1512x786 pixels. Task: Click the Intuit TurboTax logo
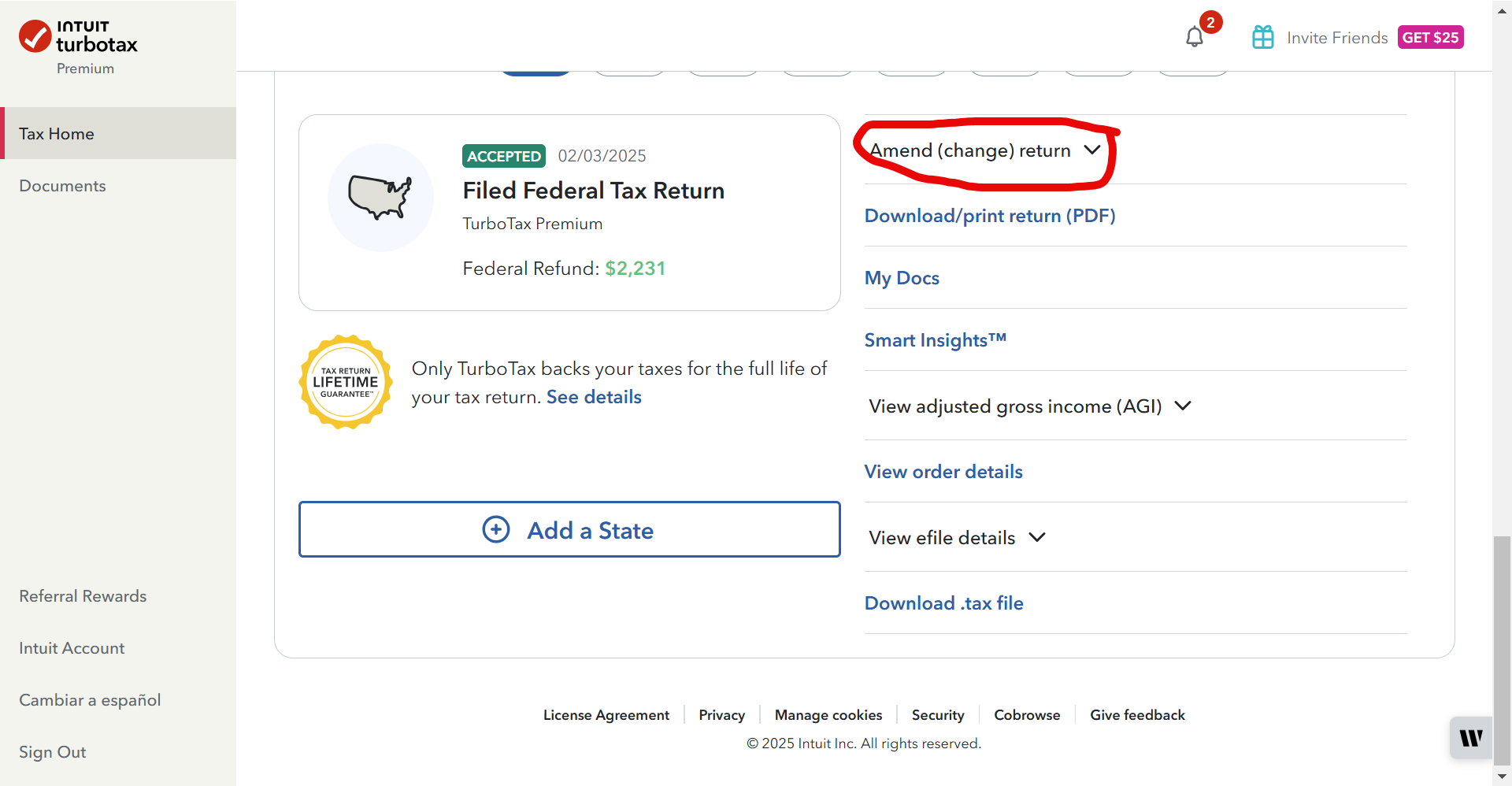pyautogui.click(x=78, y=37)
